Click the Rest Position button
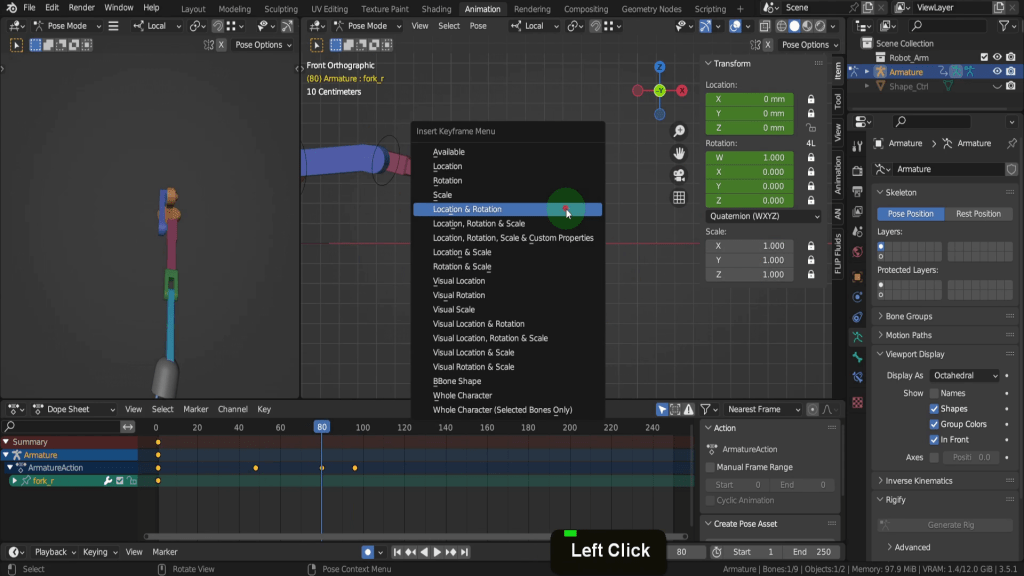Viewport: 1024px width, 576px height. pos(978,214)
